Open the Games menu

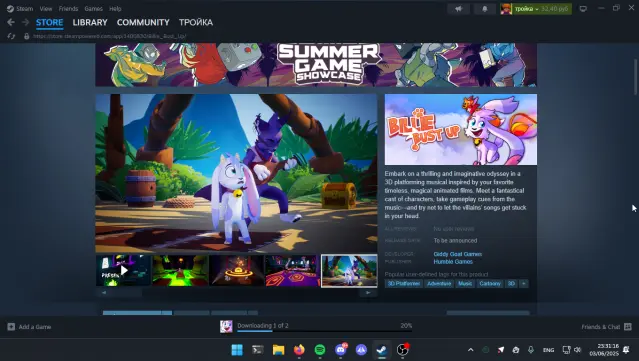tap(93, 9)
